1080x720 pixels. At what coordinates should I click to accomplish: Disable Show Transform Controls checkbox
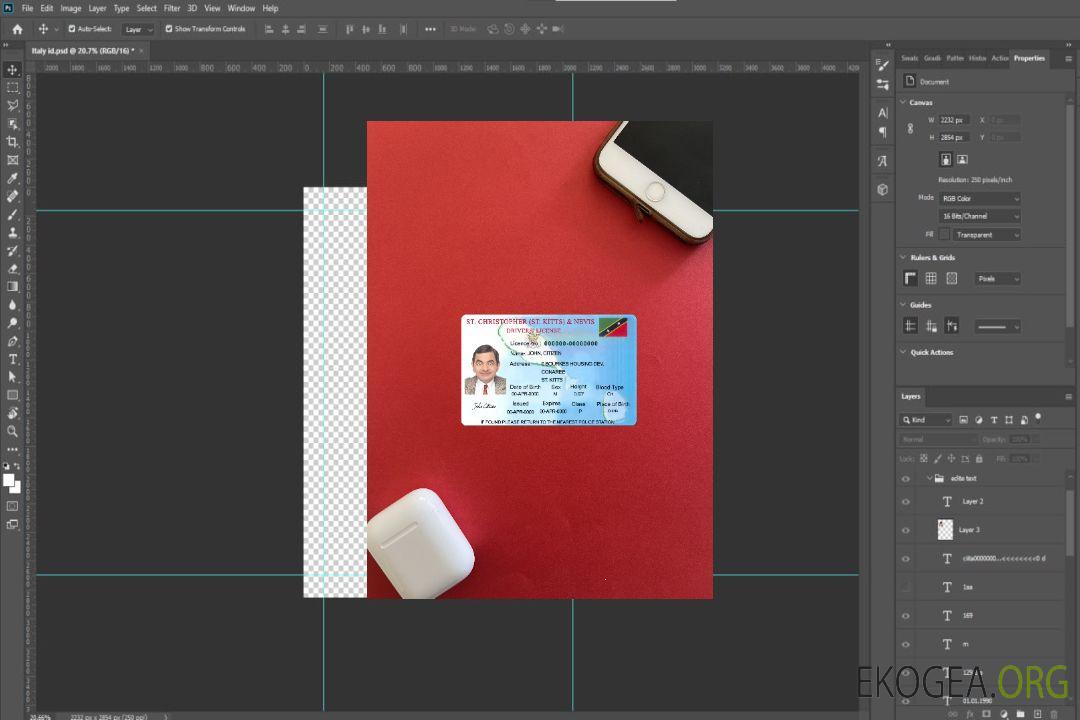click(x=168, y=29)
